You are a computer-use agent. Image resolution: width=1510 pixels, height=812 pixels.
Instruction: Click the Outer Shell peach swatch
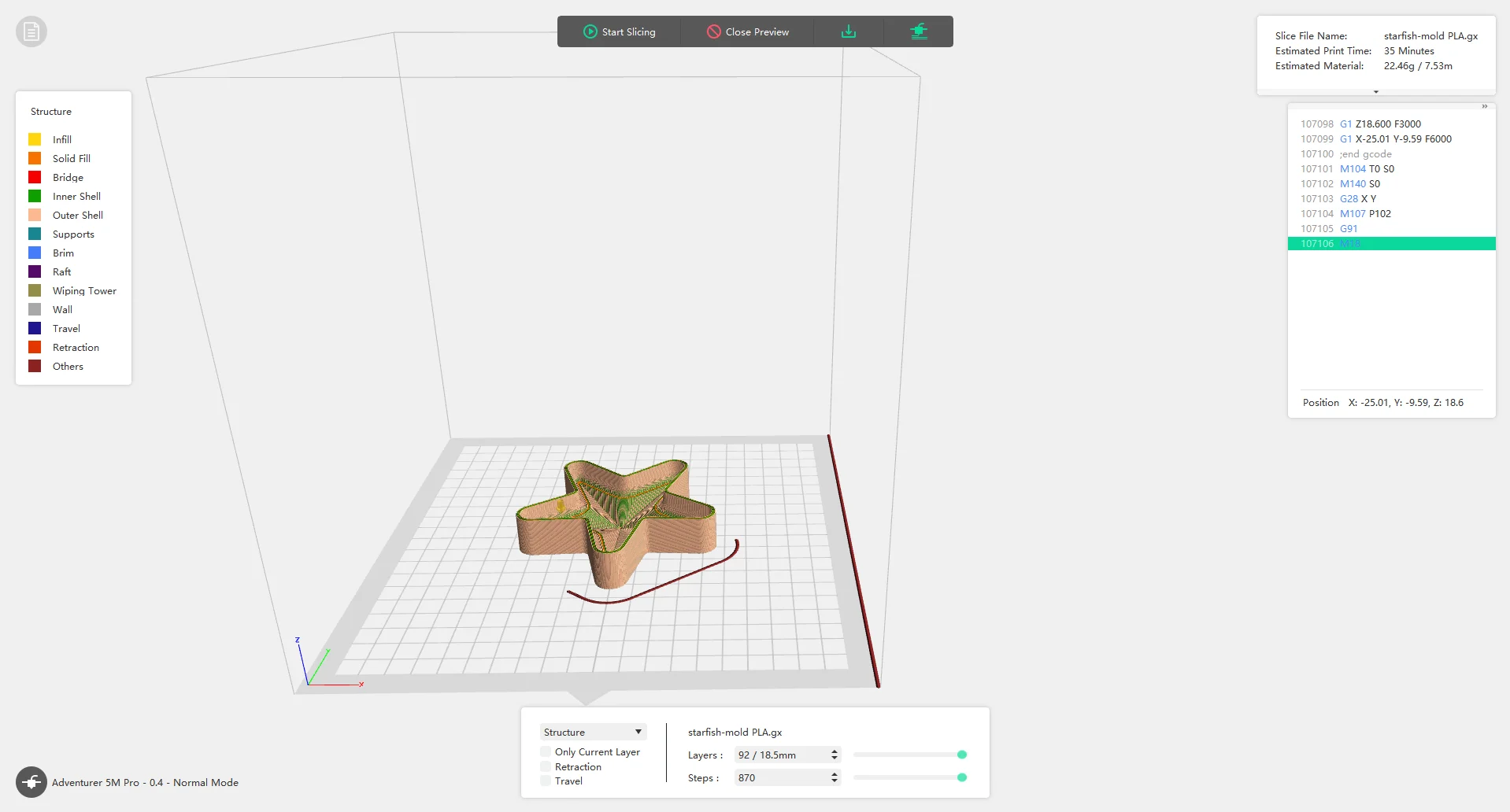click(x=35, y=215)
